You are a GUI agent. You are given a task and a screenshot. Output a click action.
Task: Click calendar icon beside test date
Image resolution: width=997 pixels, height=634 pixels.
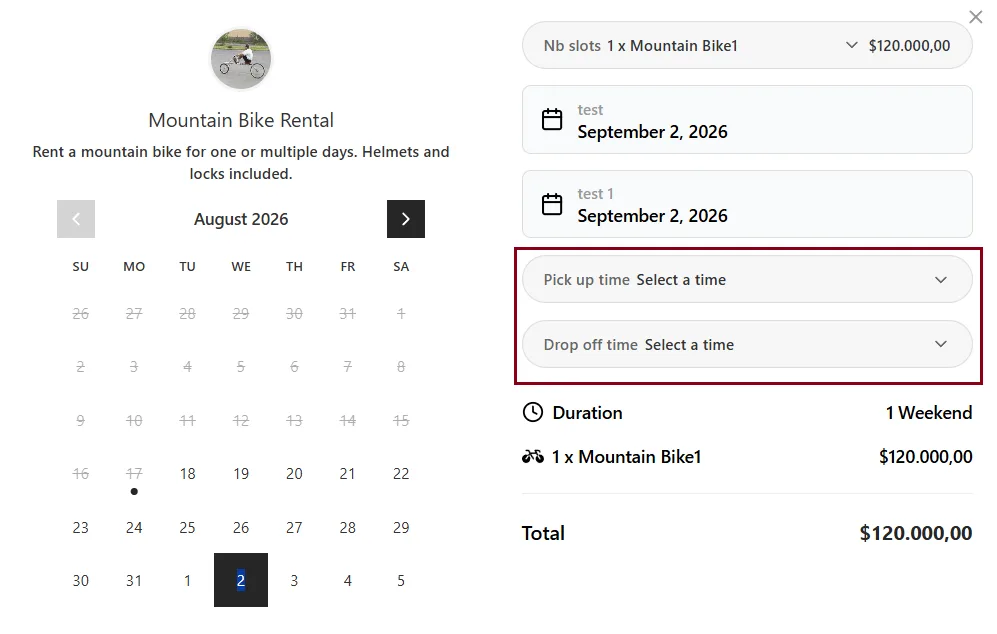click(x=552, y=120)
